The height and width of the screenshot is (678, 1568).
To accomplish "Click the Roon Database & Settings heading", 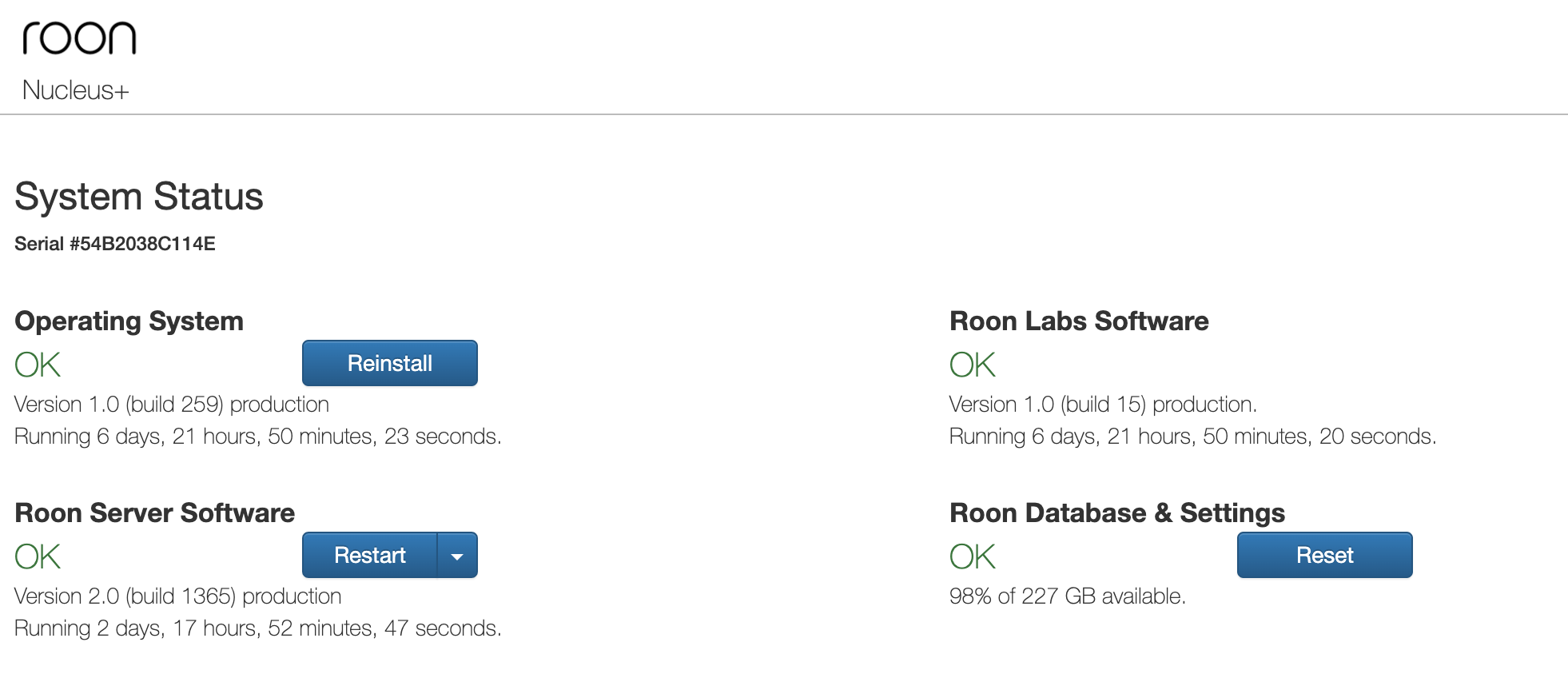I will 1117,513.
